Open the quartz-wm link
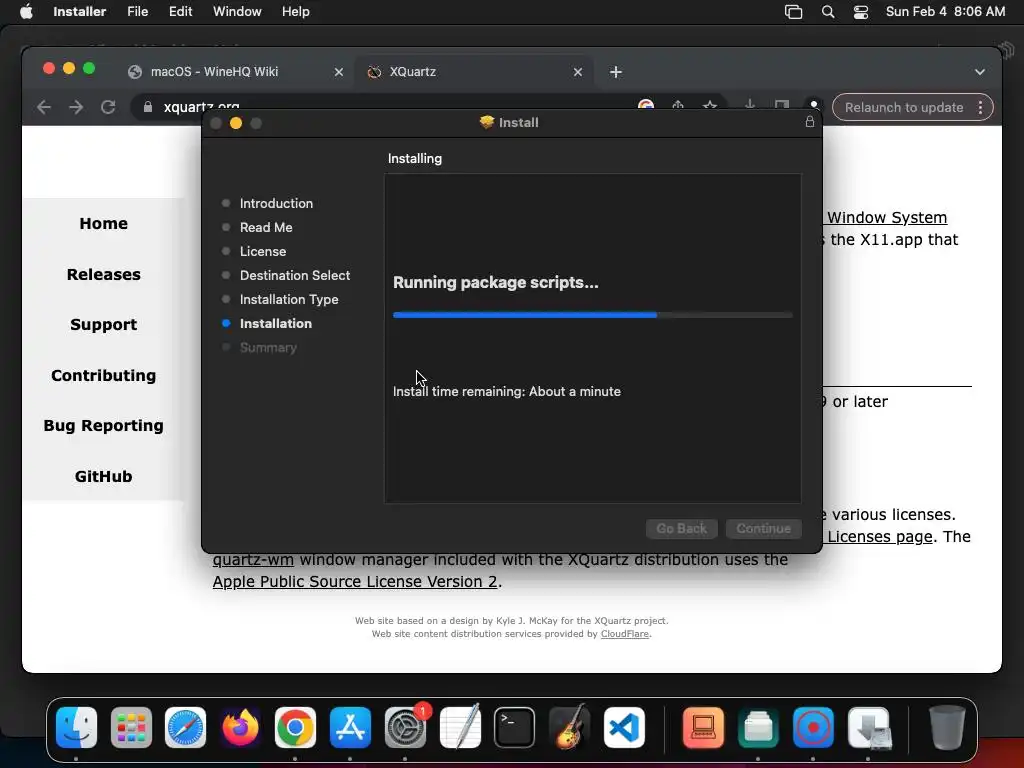 point(253,560)
